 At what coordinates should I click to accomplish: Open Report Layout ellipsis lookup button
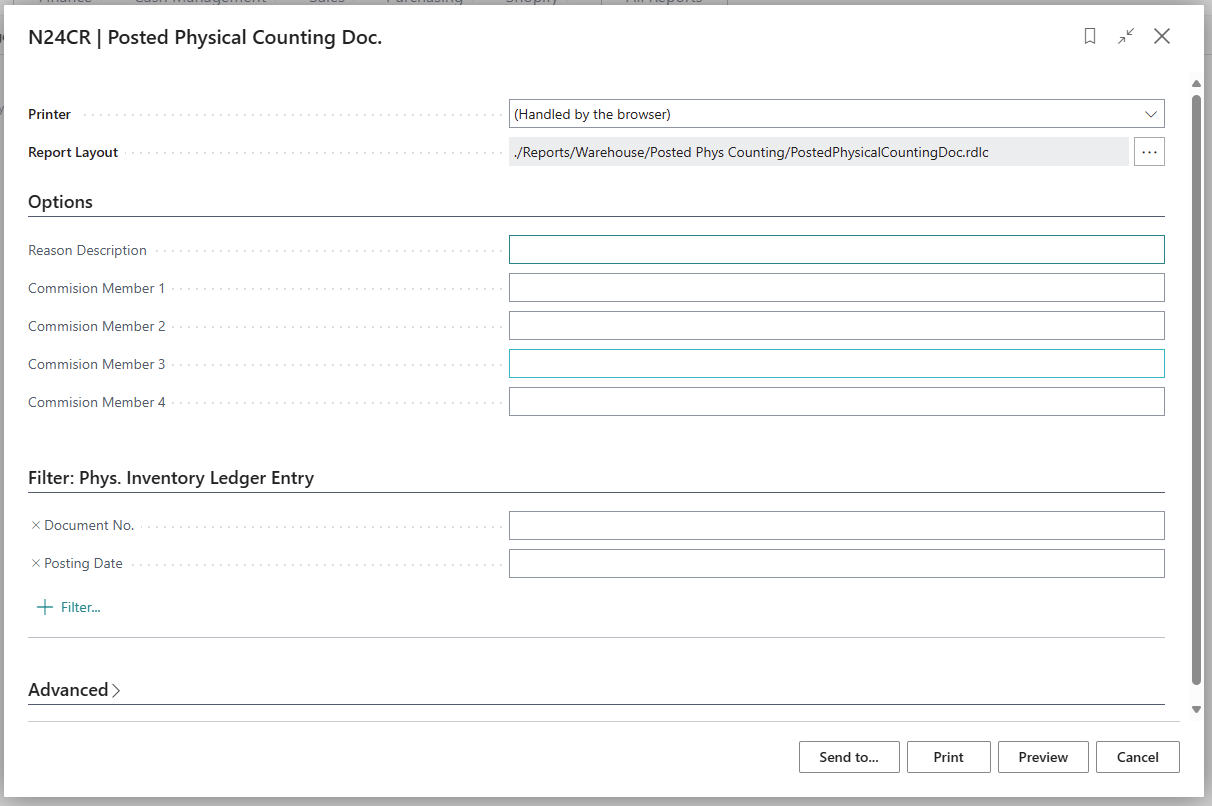pyautogui.click(x=1149, y=152)
